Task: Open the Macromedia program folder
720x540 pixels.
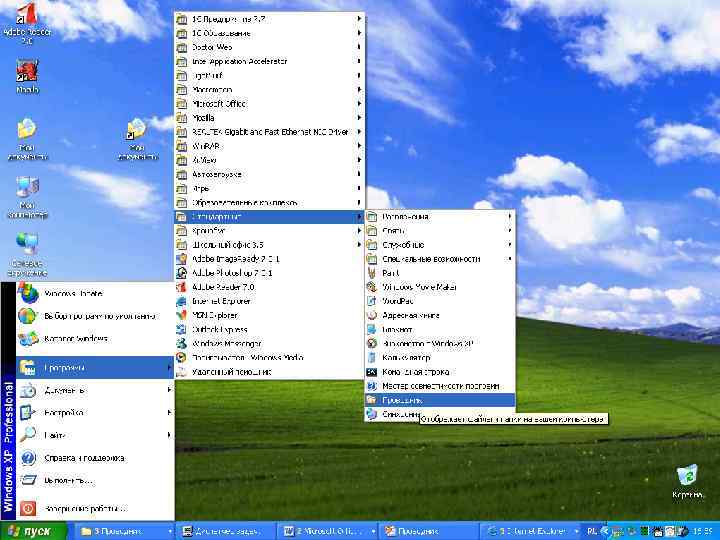Action: coord(270,90)
